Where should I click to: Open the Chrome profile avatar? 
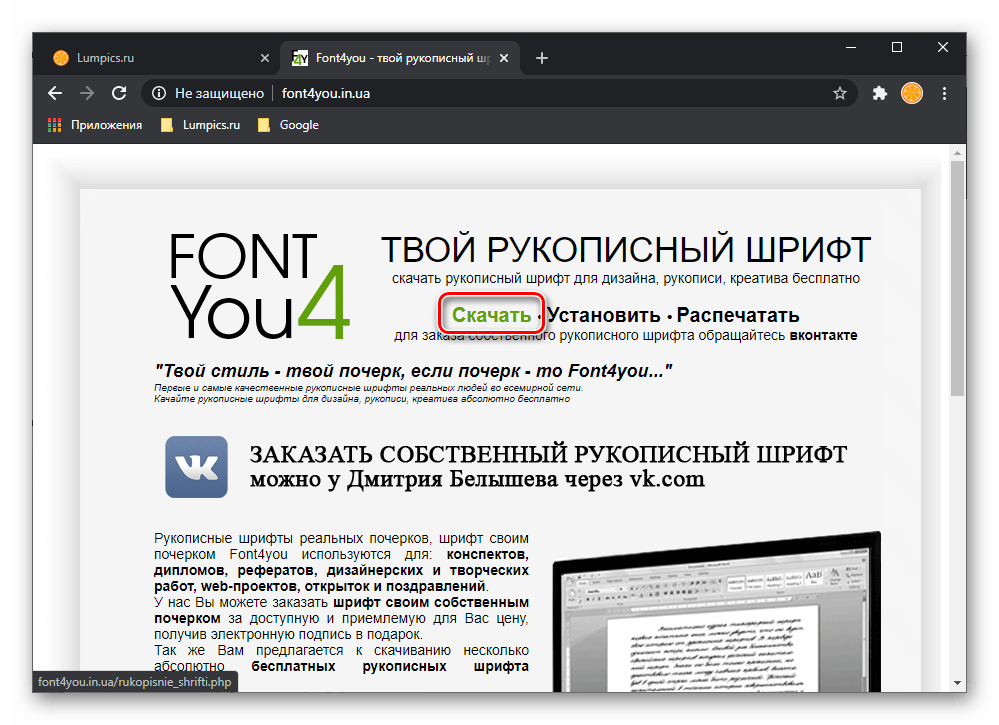(x=912, y=93)
